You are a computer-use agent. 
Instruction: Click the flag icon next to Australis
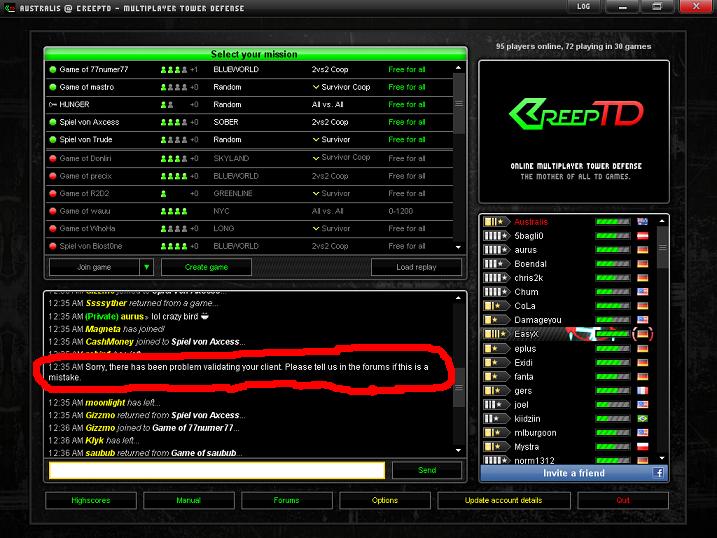[x=642, y=222]
